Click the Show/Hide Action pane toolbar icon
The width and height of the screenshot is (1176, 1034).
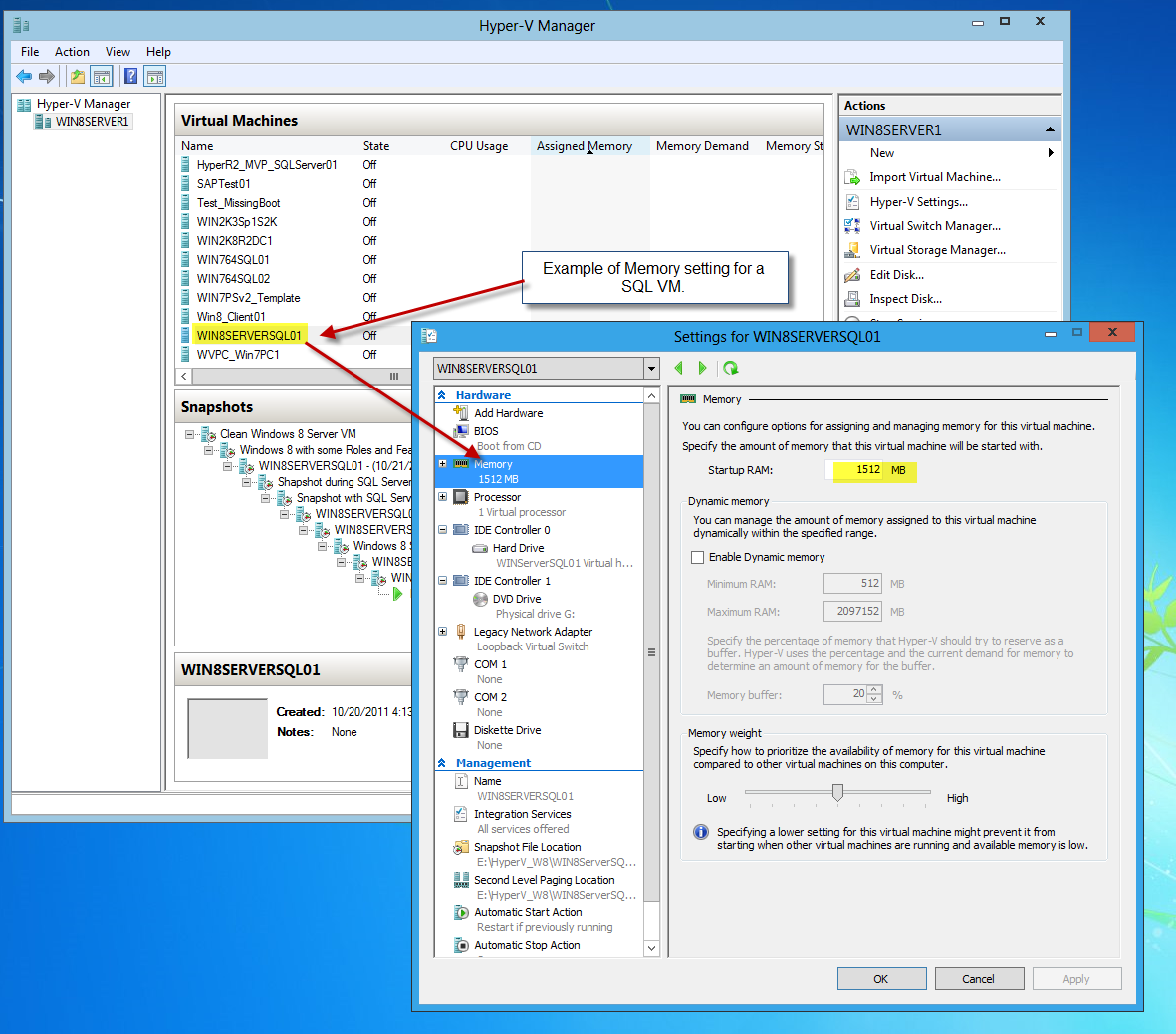pos(155,76)
